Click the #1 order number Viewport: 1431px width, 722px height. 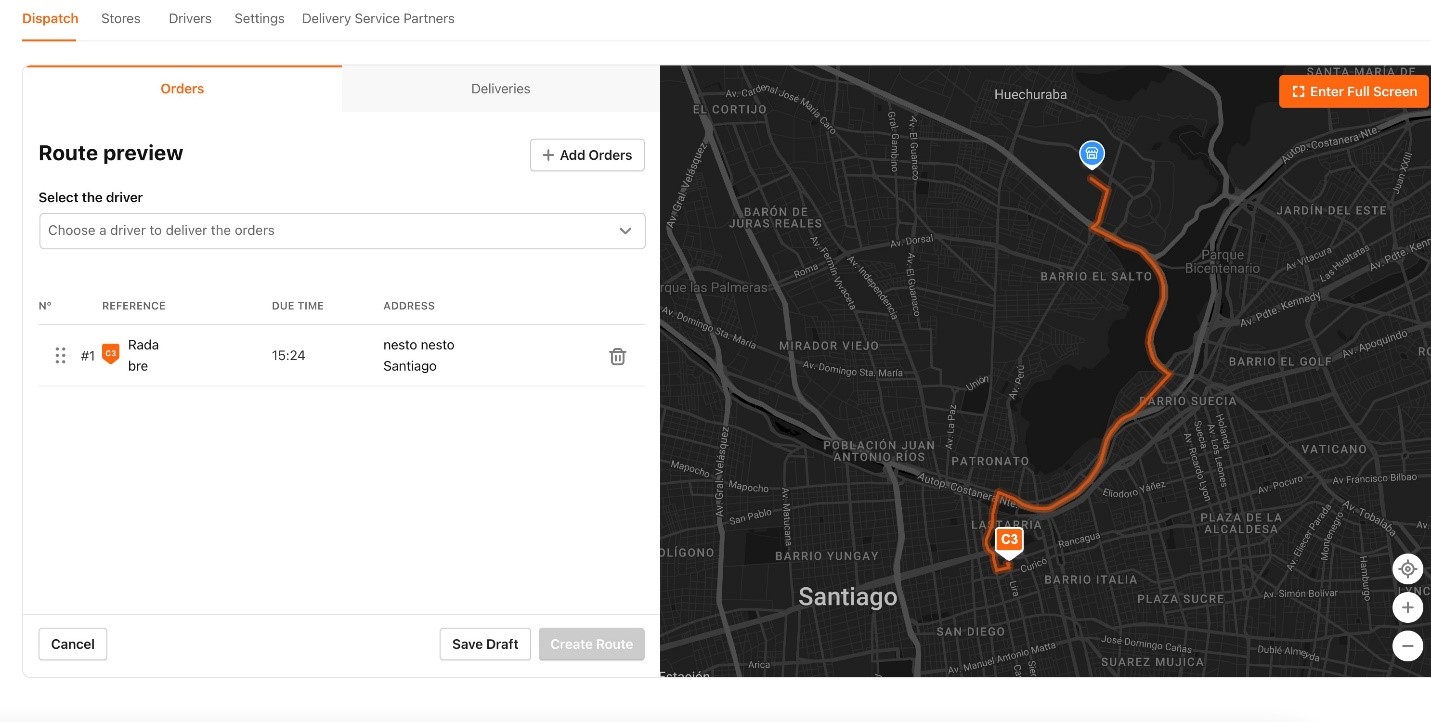pyautogui.click(x=88, y=355)
